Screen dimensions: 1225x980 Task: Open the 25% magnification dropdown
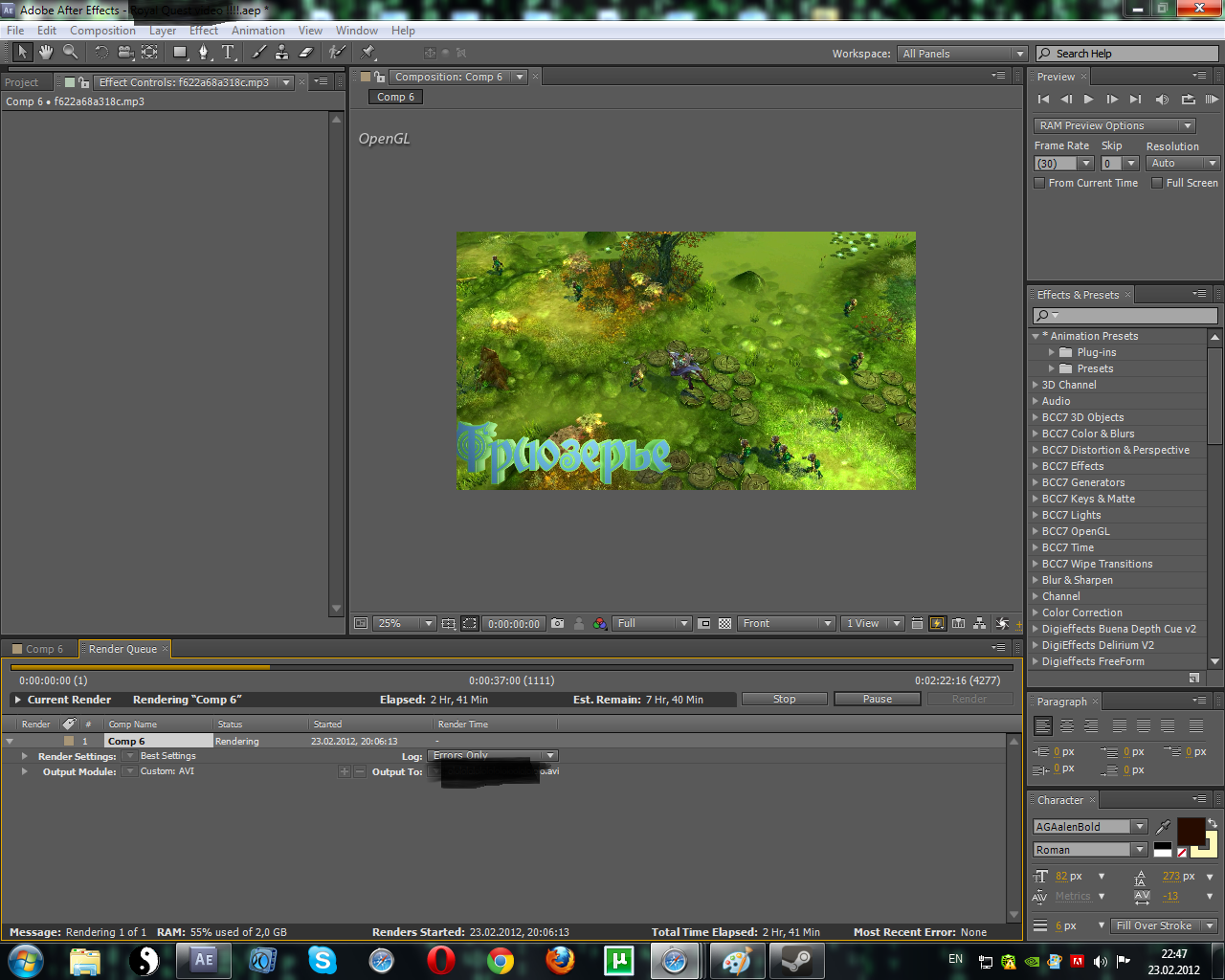[404, 623]
